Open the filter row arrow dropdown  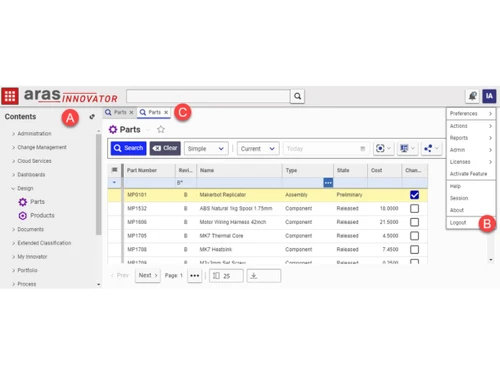(x=114, y=183)
